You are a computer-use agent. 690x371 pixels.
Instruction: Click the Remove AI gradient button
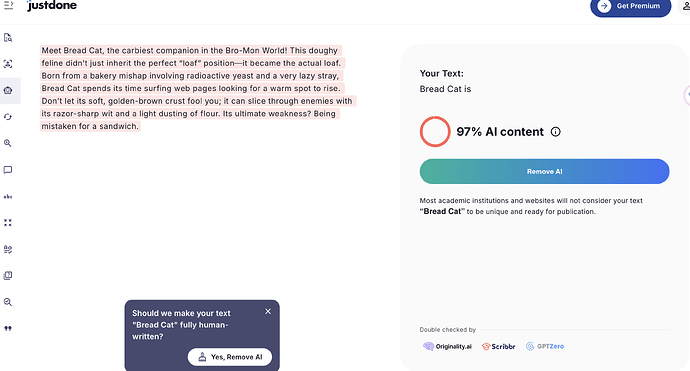(x=544, y=172)
